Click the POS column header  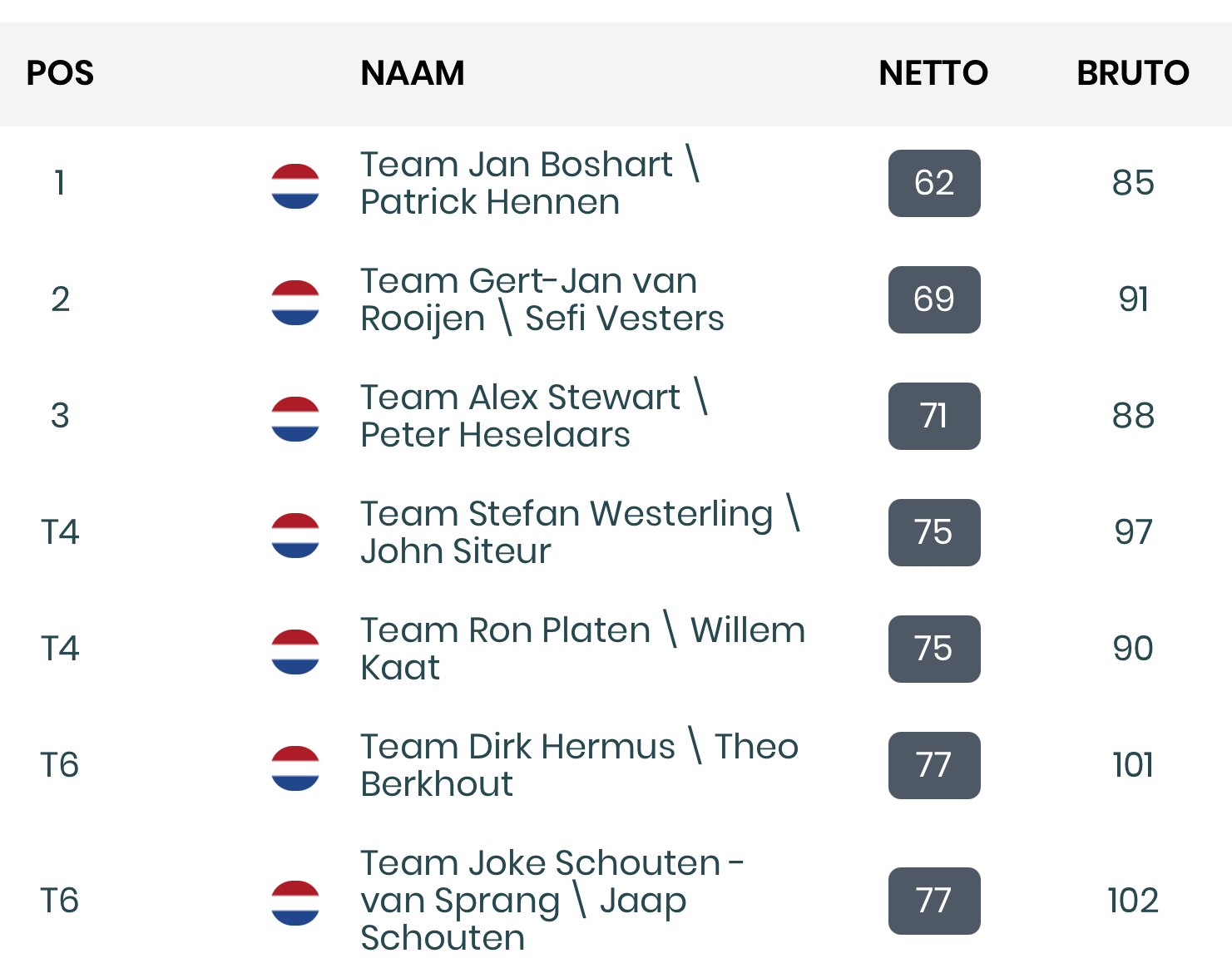(x=60, y=73)
